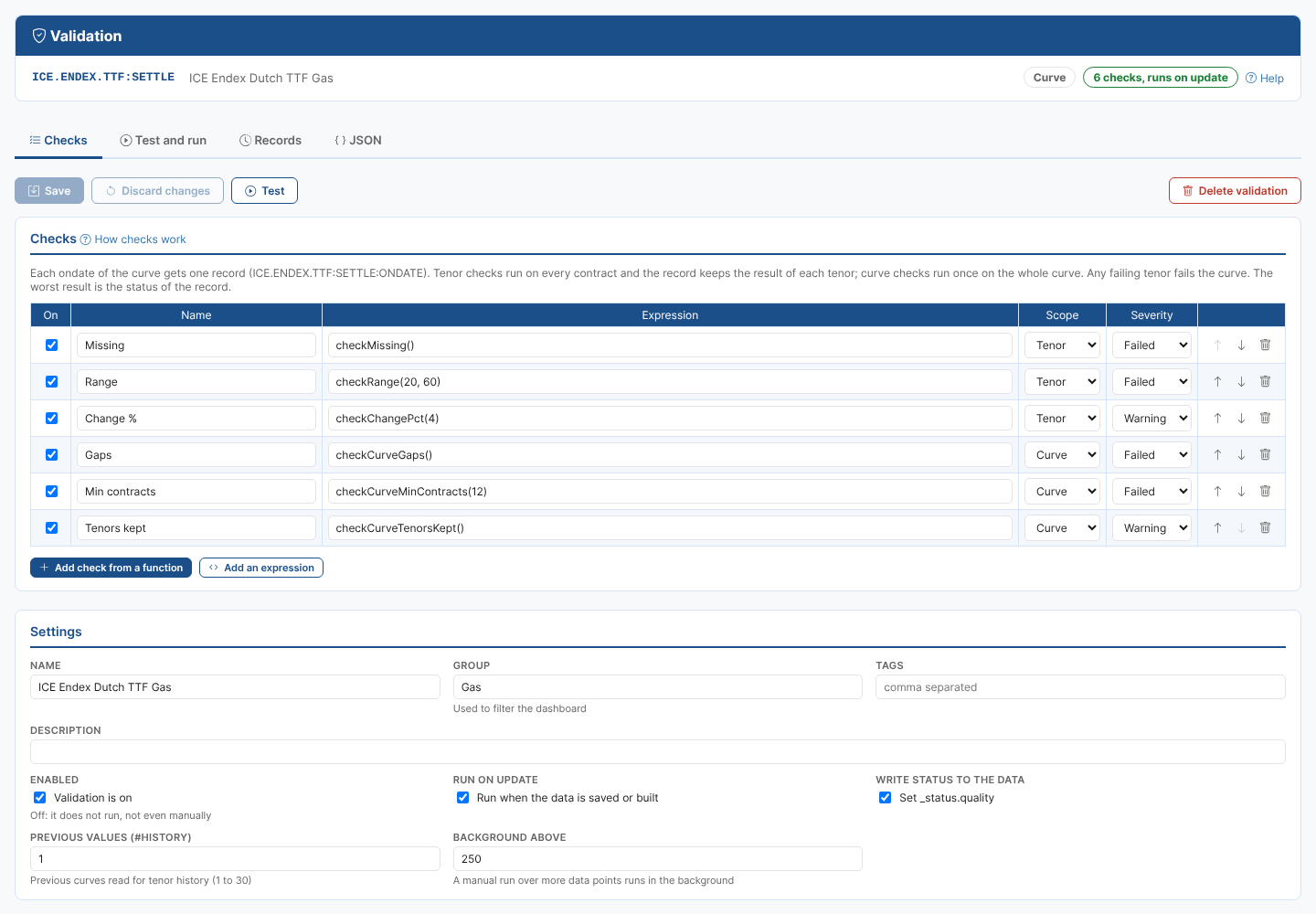Disable the Range check checkbox
The height and width of the screenshot is (914, 1316).
51,381
